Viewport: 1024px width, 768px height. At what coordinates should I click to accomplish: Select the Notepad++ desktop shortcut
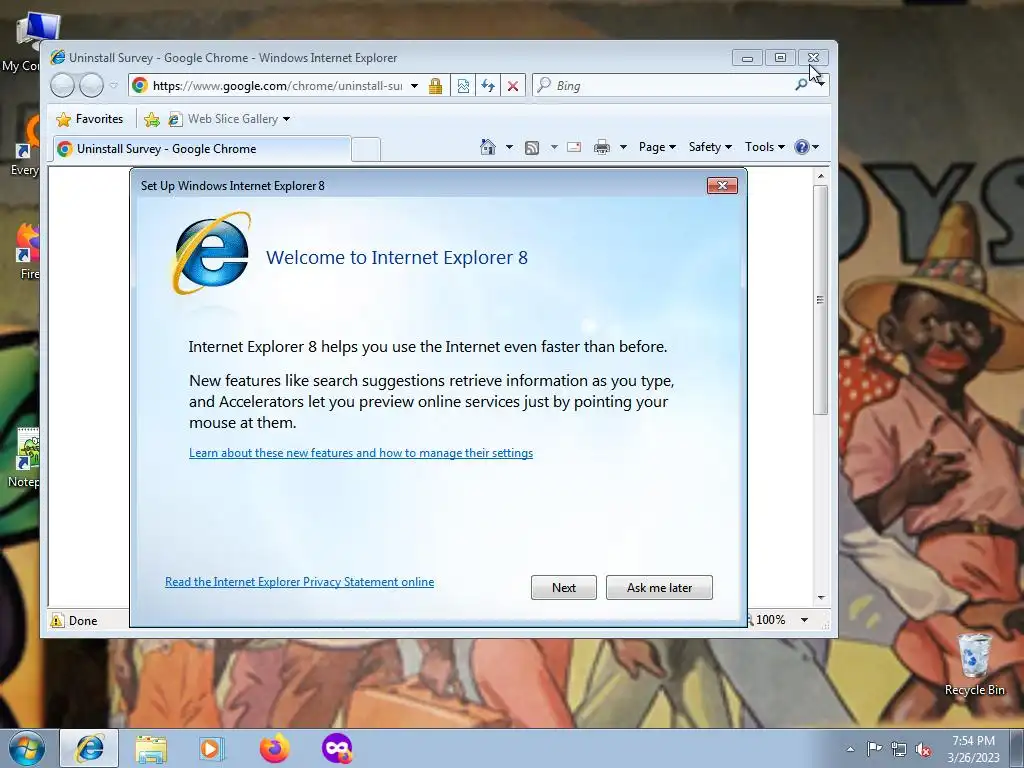click(x=25, y=458)
